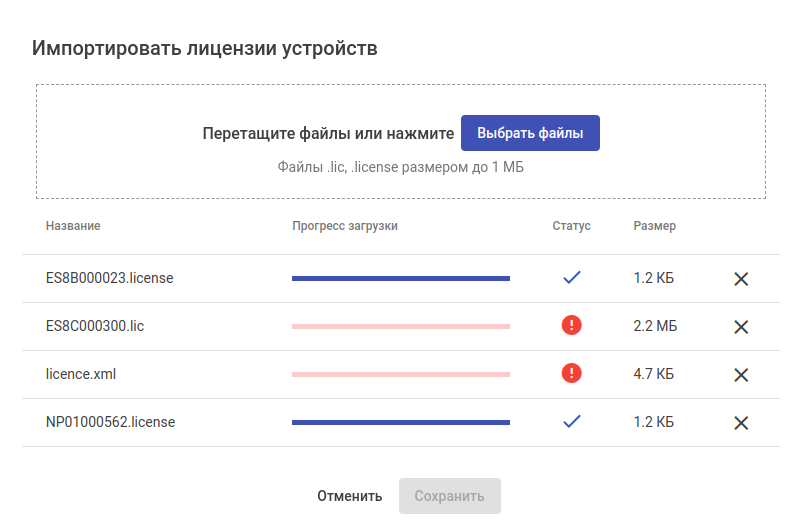Image resolution: width=802 pixels, height=526 pixels.
Task: Click the Статус column header
Action: coord(571,226)
